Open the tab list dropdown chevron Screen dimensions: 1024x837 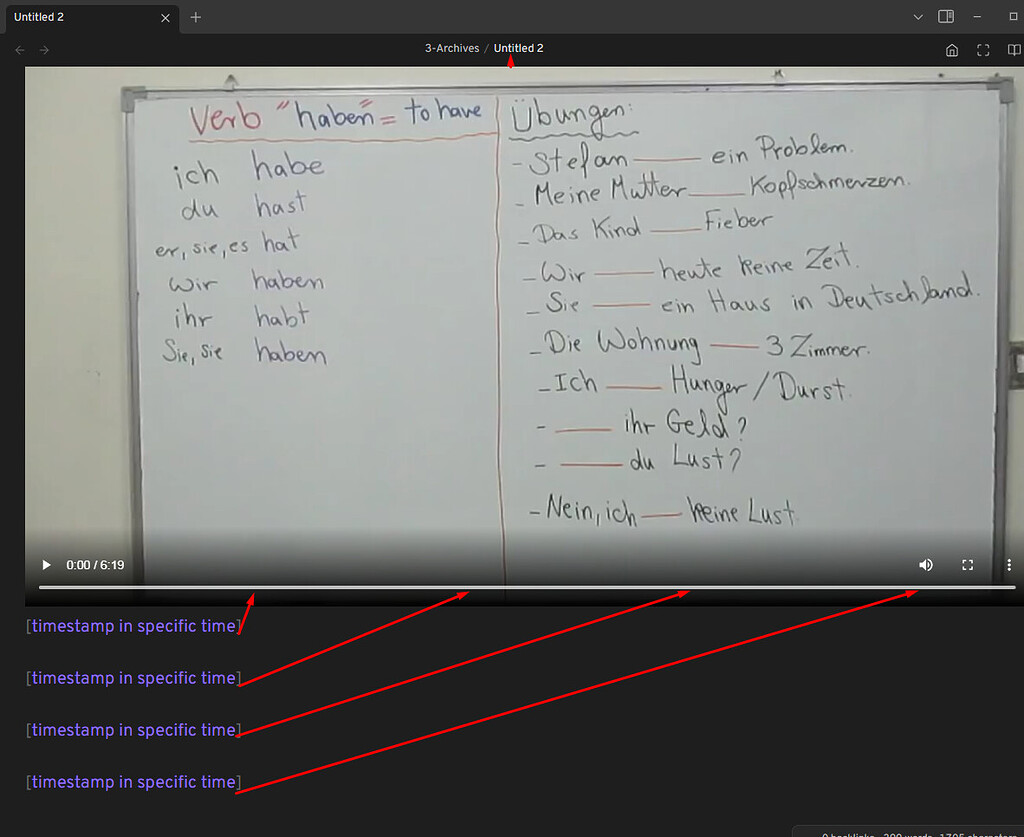pyautogui.click(x=918, y=17)
